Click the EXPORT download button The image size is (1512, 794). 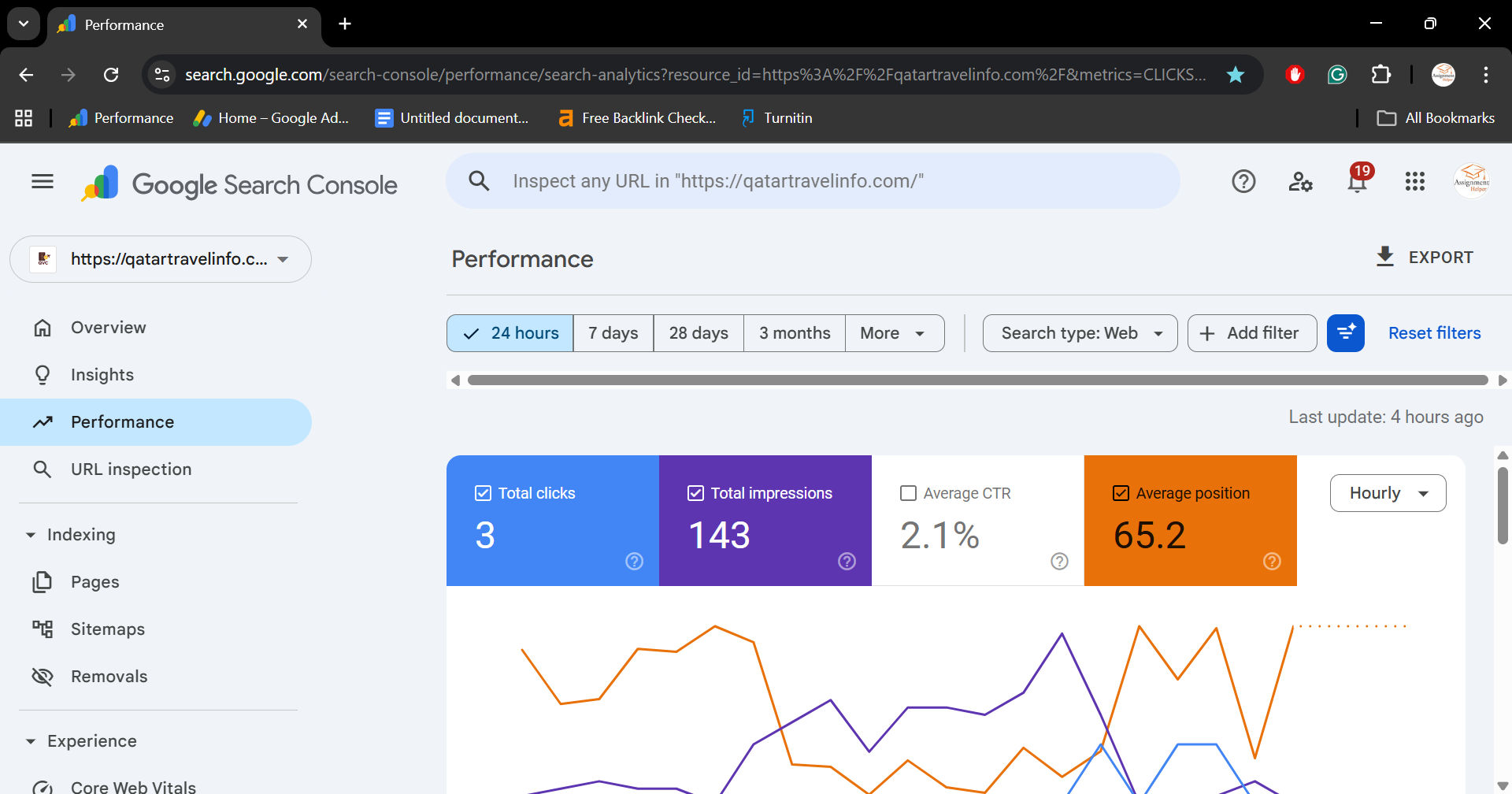point(1424,258)
